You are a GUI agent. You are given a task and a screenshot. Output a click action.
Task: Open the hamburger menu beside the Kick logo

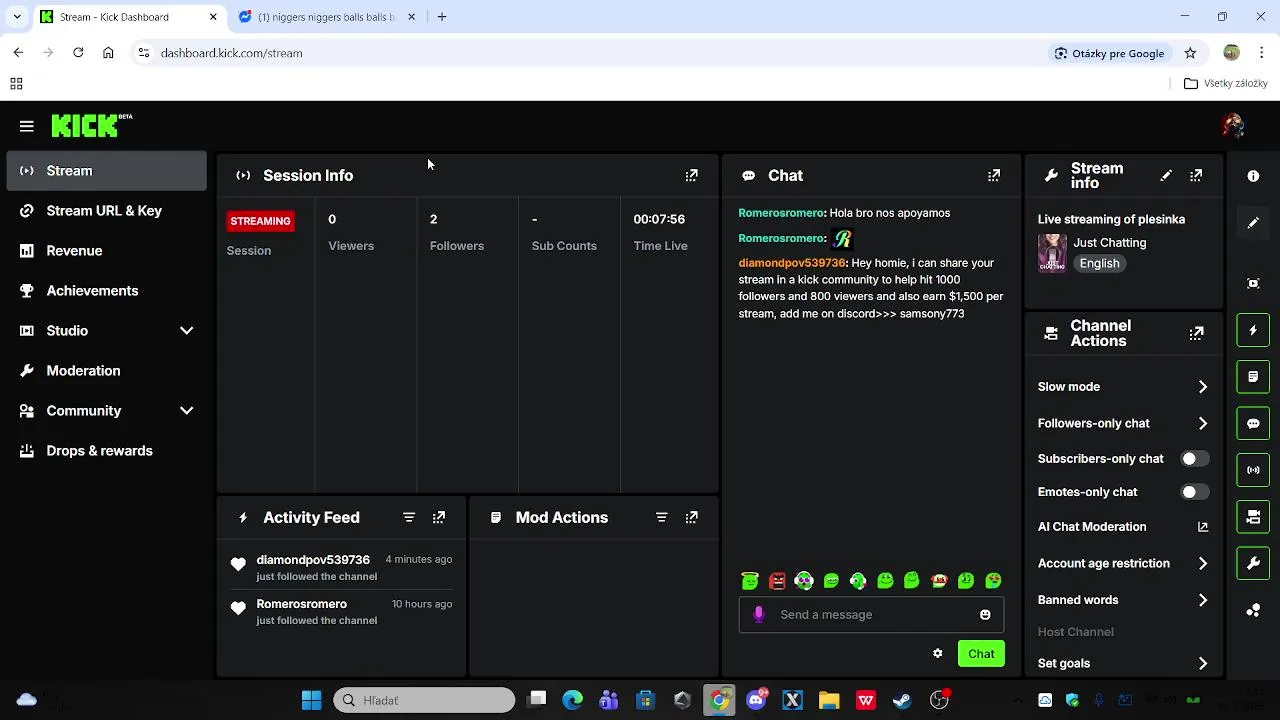click(27, 126)
